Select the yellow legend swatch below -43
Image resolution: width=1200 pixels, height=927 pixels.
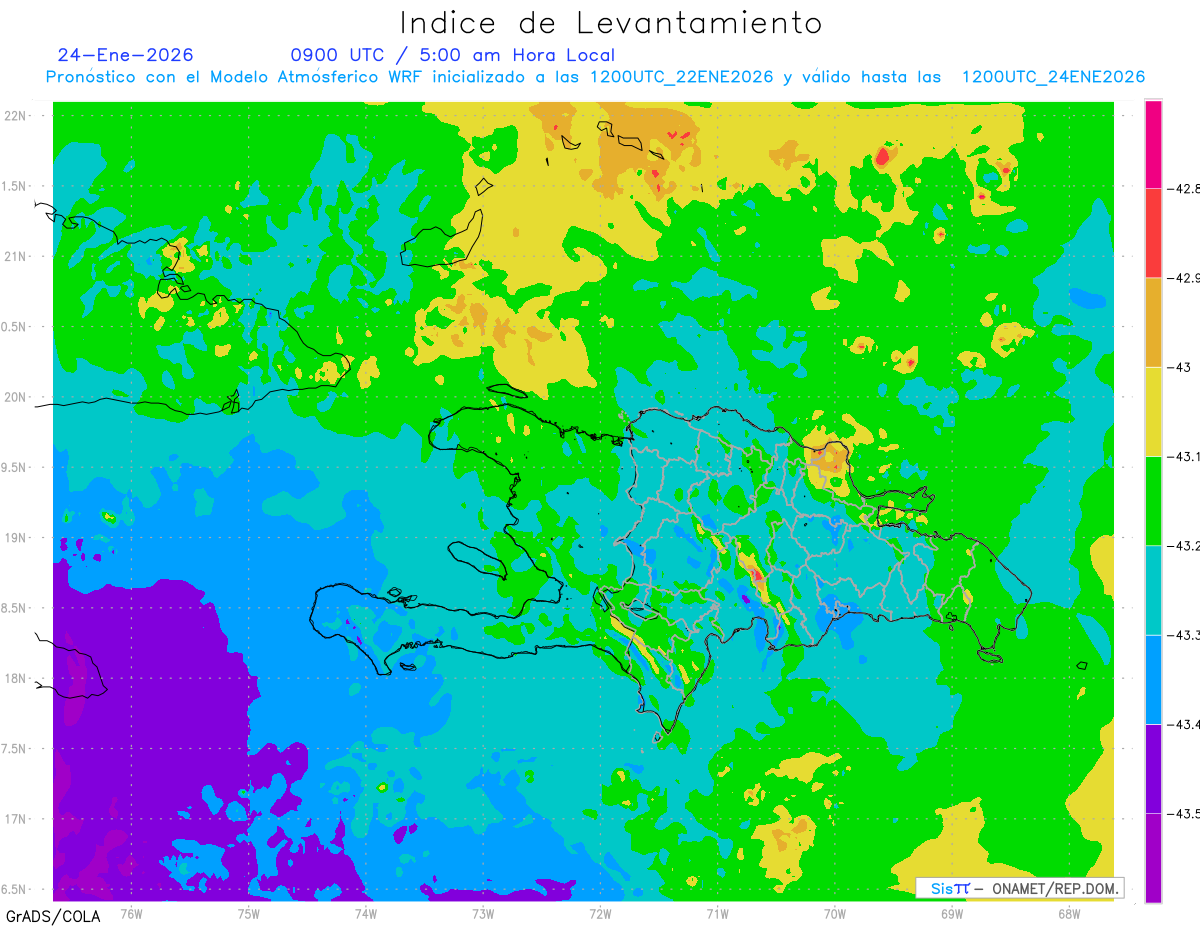coord(1153,411)
